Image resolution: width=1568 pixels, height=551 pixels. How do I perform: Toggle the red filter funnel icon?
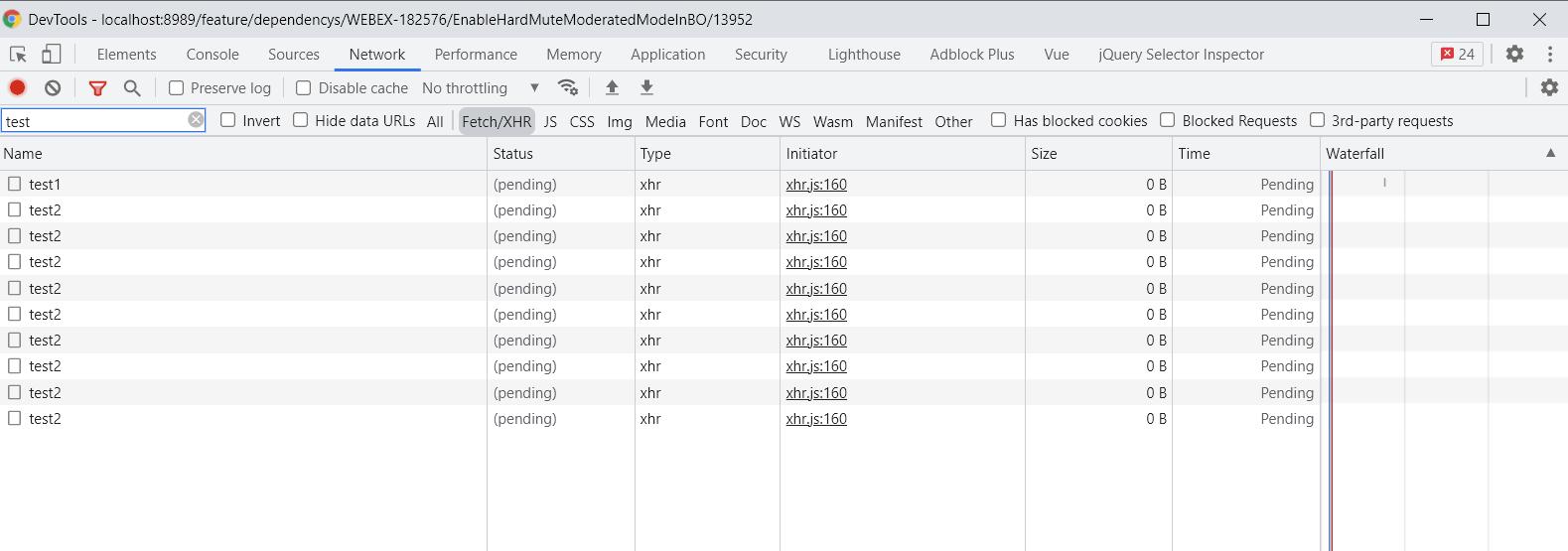click(97, 88)
